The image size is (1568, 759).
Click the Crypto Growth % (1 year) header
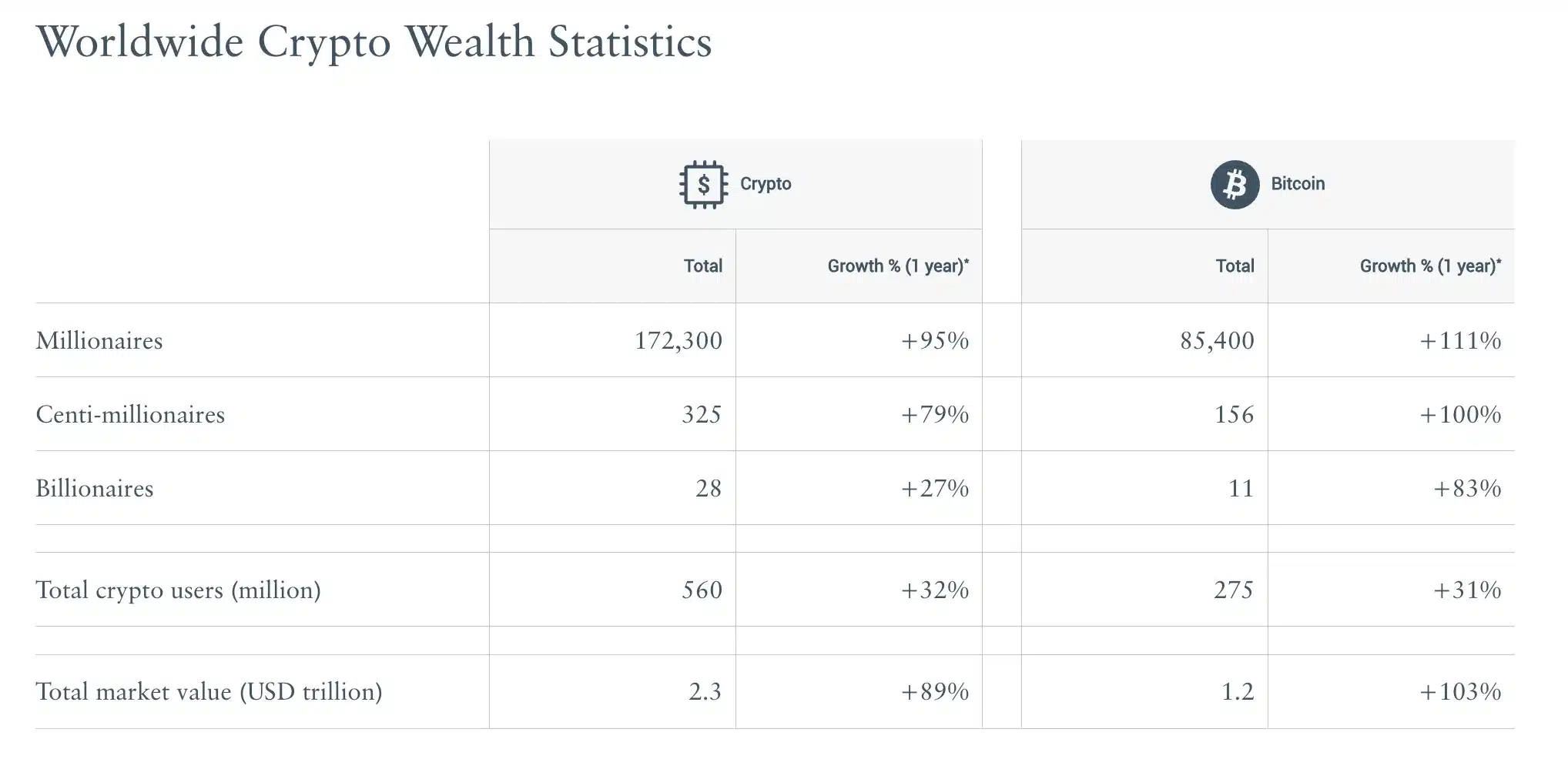897,266
